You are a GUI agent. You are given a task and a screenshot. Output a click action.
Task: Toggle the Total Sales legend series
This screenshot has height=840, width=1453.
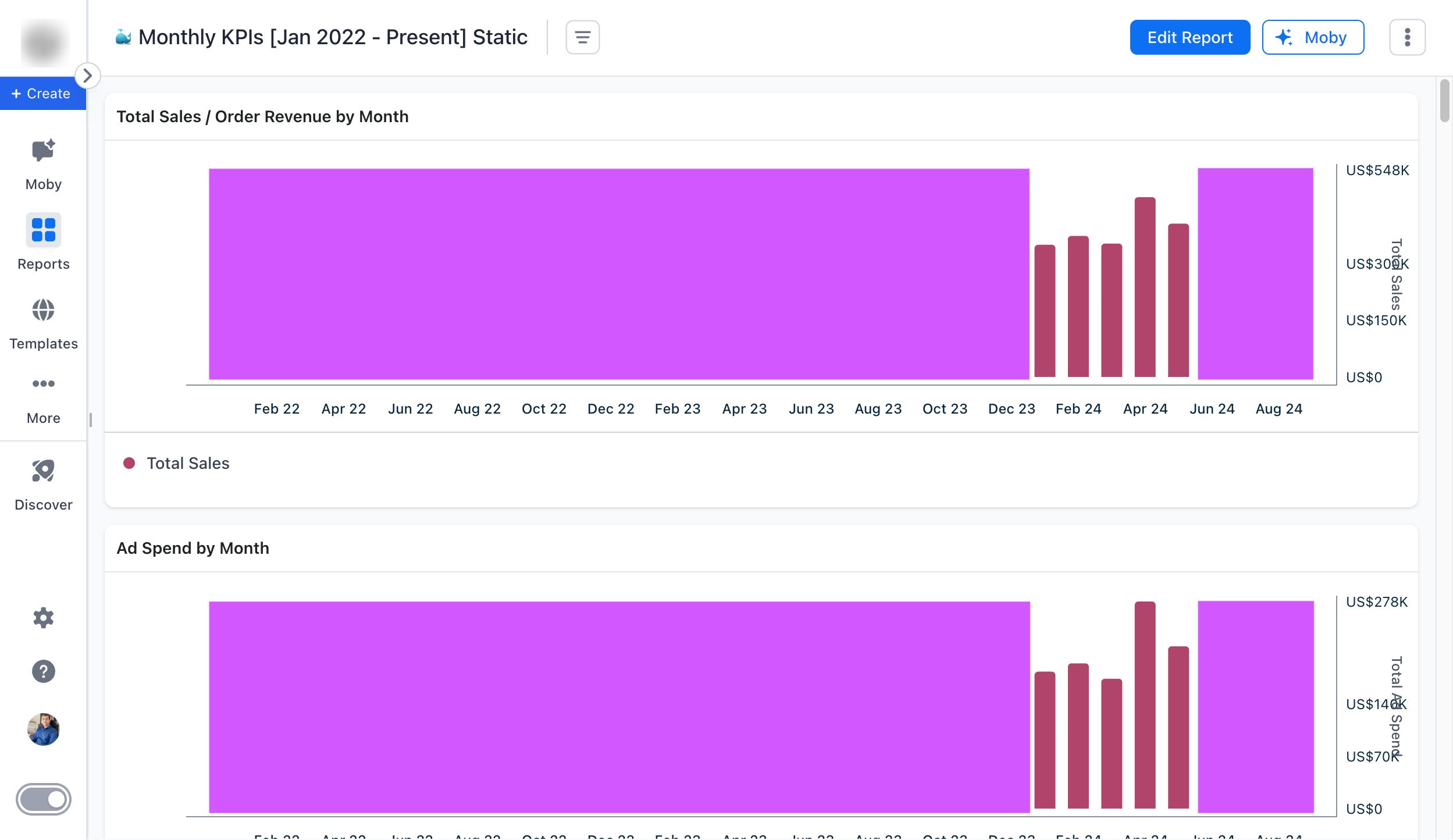tap(188, 464)
